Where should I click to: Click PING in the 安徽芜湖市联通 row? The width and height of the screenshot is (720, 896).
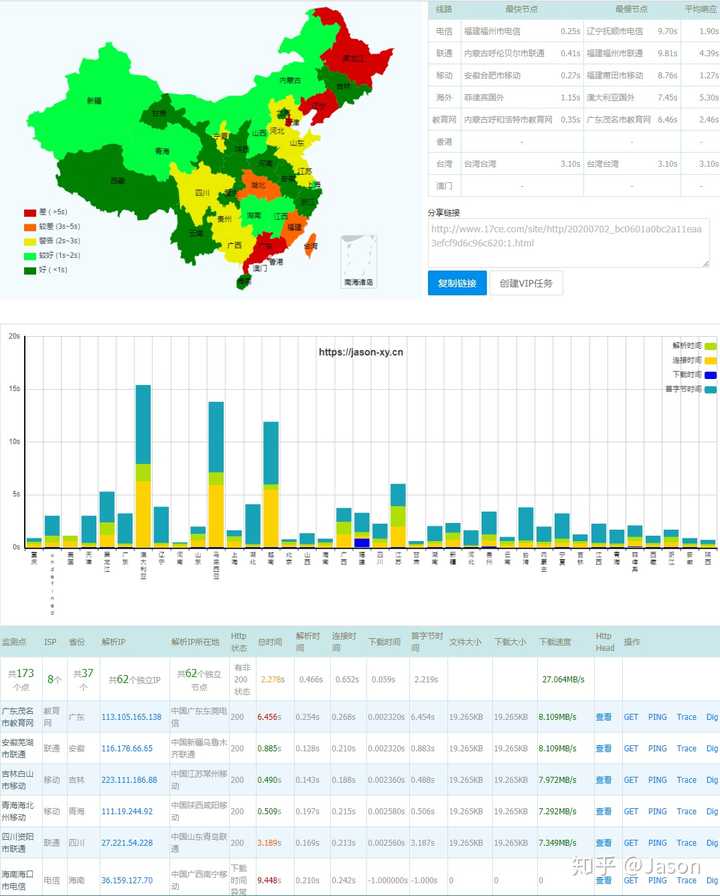657,748
